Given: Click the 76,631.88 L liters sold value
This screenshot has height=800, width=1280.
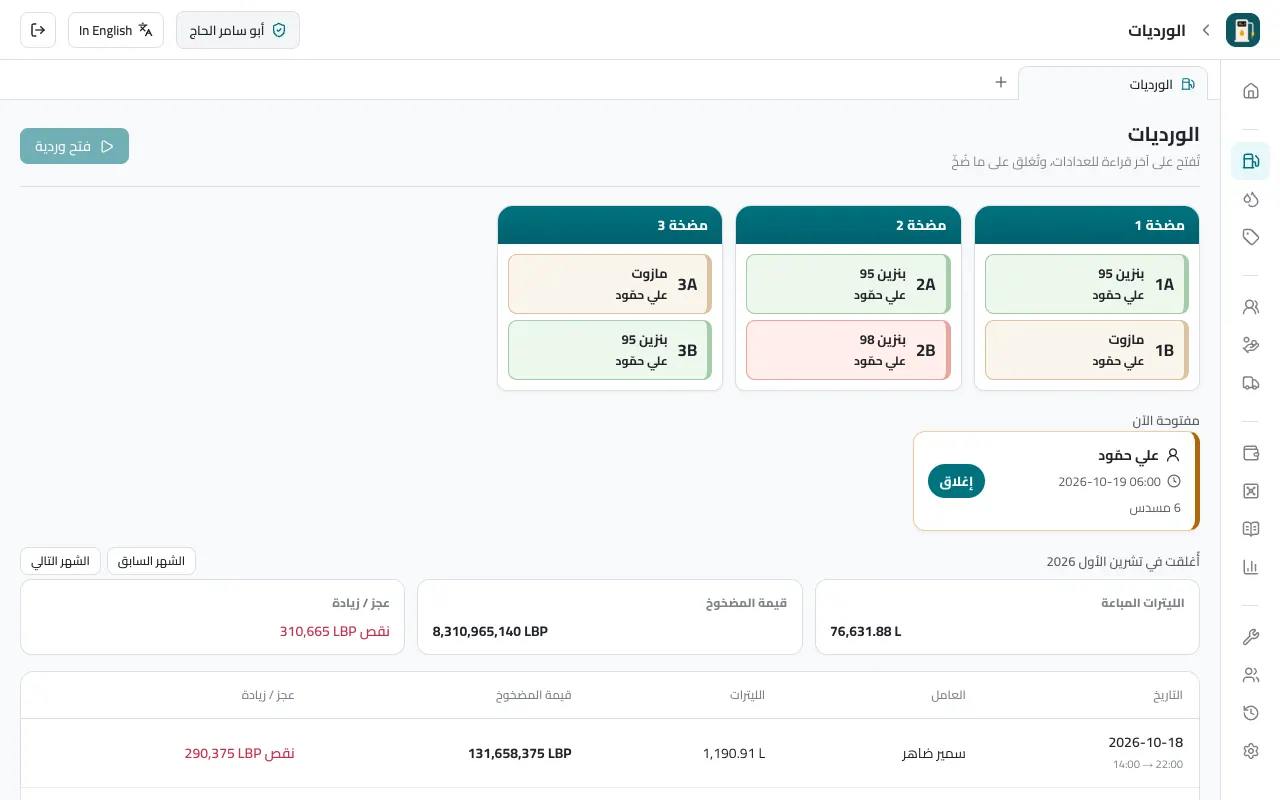Looking at the screenshot, I should (x=866, y=632).
